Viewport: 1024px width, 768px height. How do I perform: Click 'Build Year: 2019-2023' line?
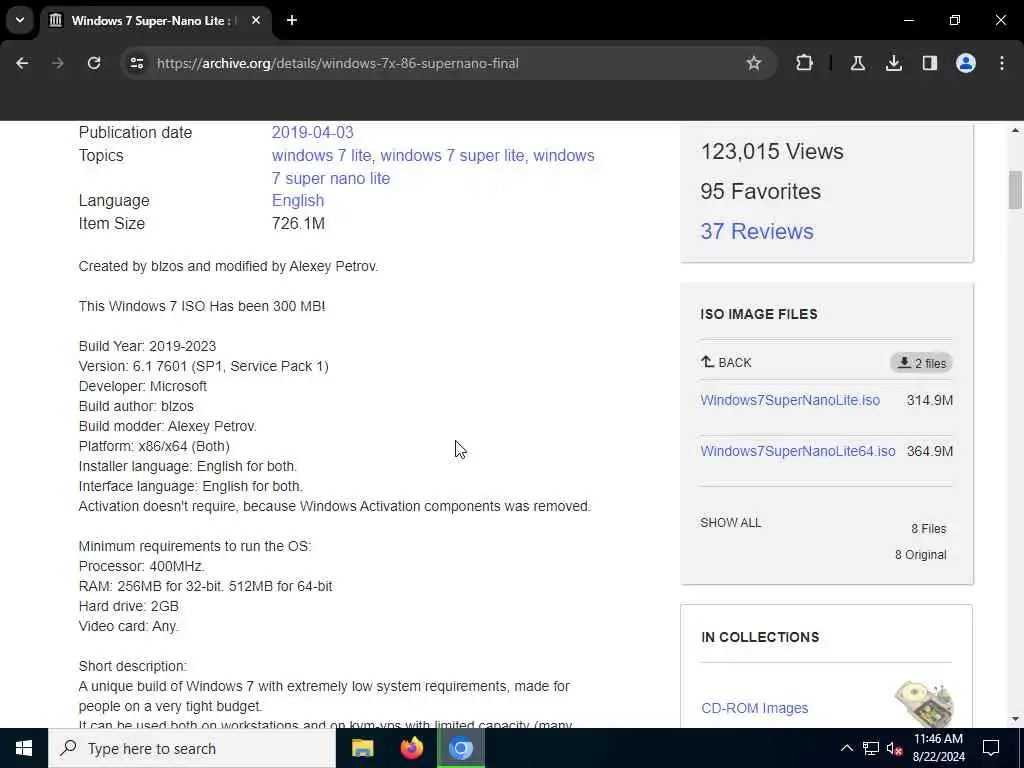(x=147, y=346)
